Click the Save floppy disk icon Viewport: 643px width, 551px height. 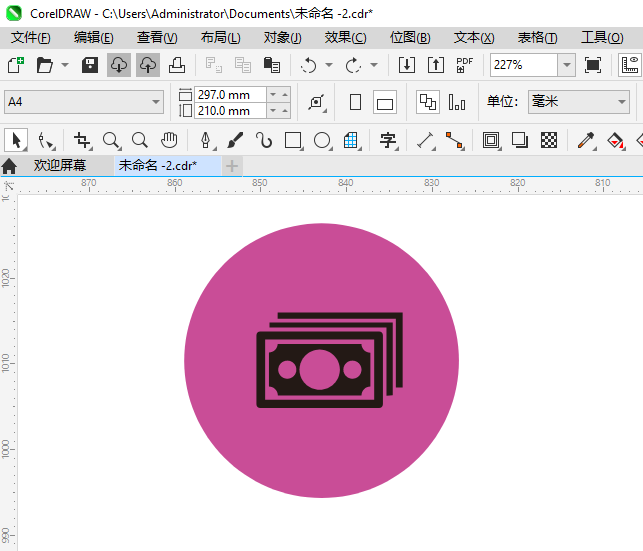90,65
